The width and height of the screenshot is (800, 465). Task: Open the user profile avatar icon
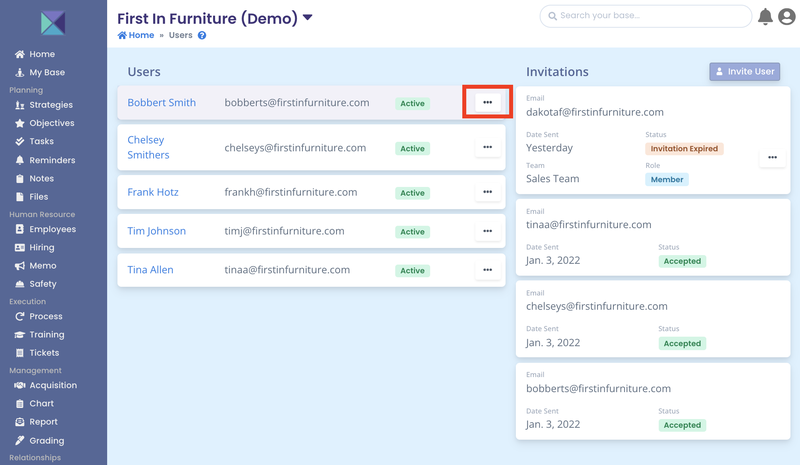(x=787, y=17)
